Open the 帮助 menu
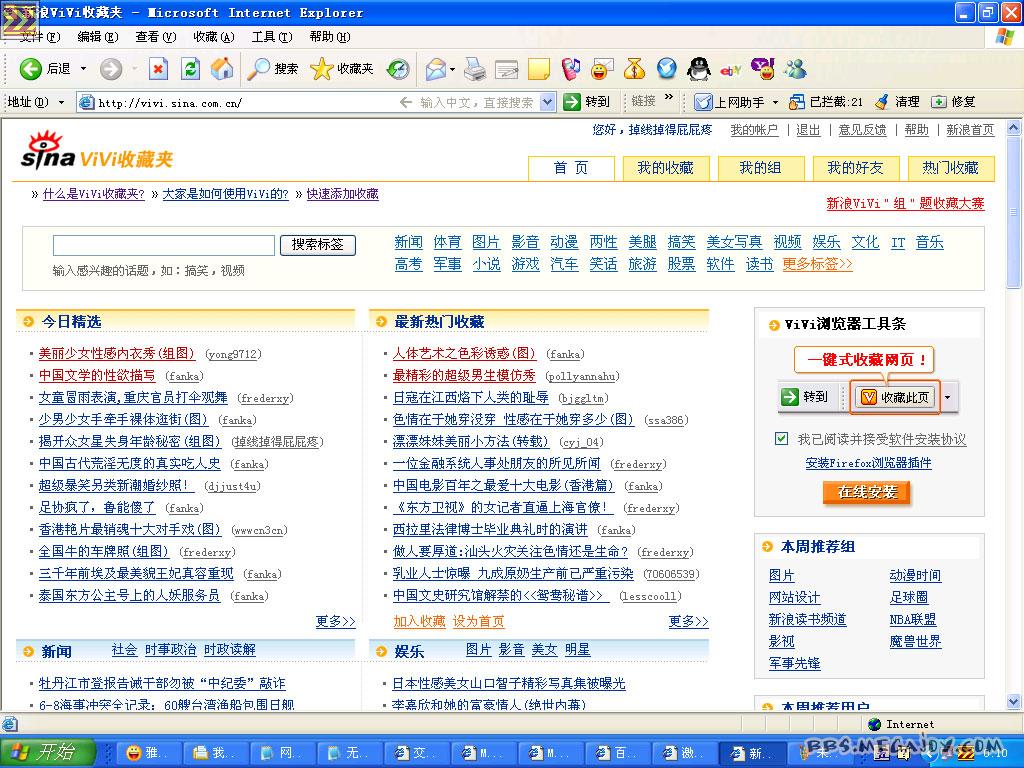The width and height of the screenshot is (1024, 768). 330,37
